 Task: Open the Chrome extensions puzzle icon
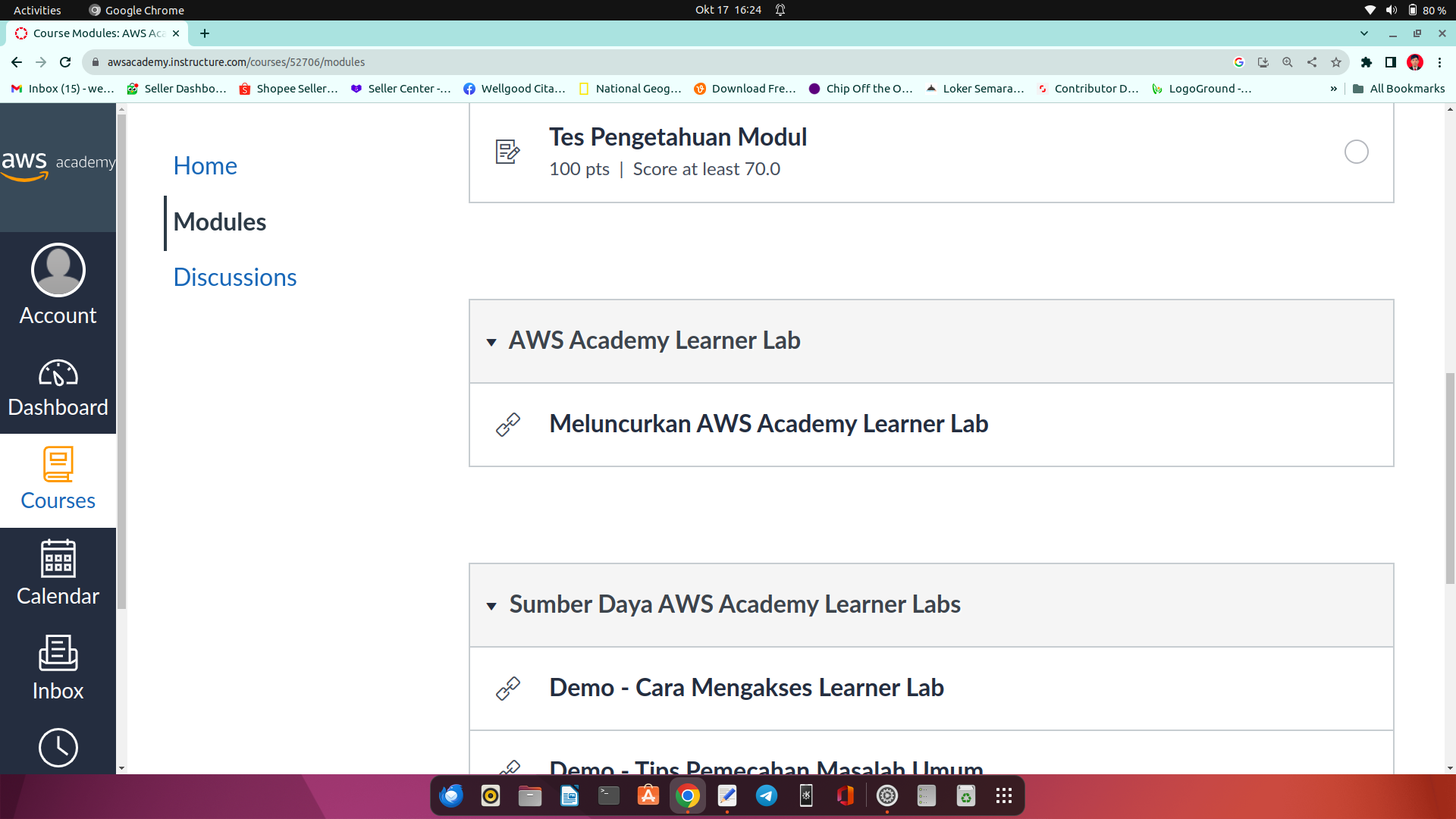pos(1367,62)
